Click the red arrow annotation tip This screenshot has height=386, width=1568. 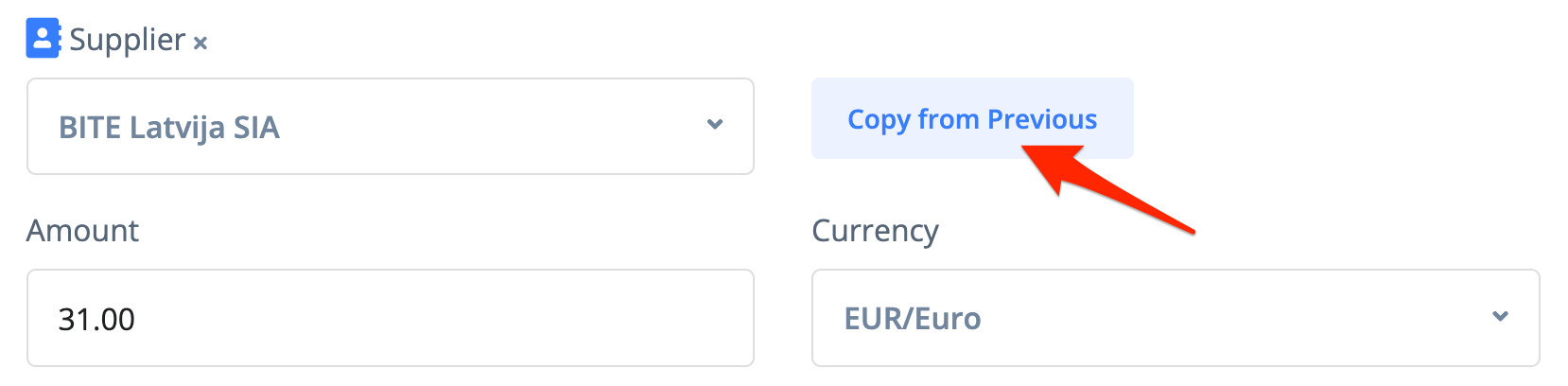coord(1024,149)
